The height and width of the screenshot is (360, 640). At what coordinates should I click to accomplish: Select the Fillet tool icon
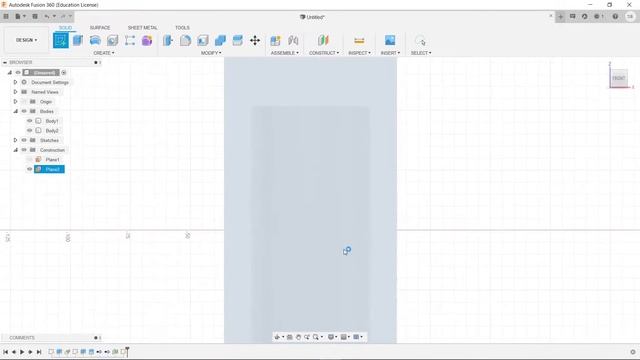pos(185,40)
